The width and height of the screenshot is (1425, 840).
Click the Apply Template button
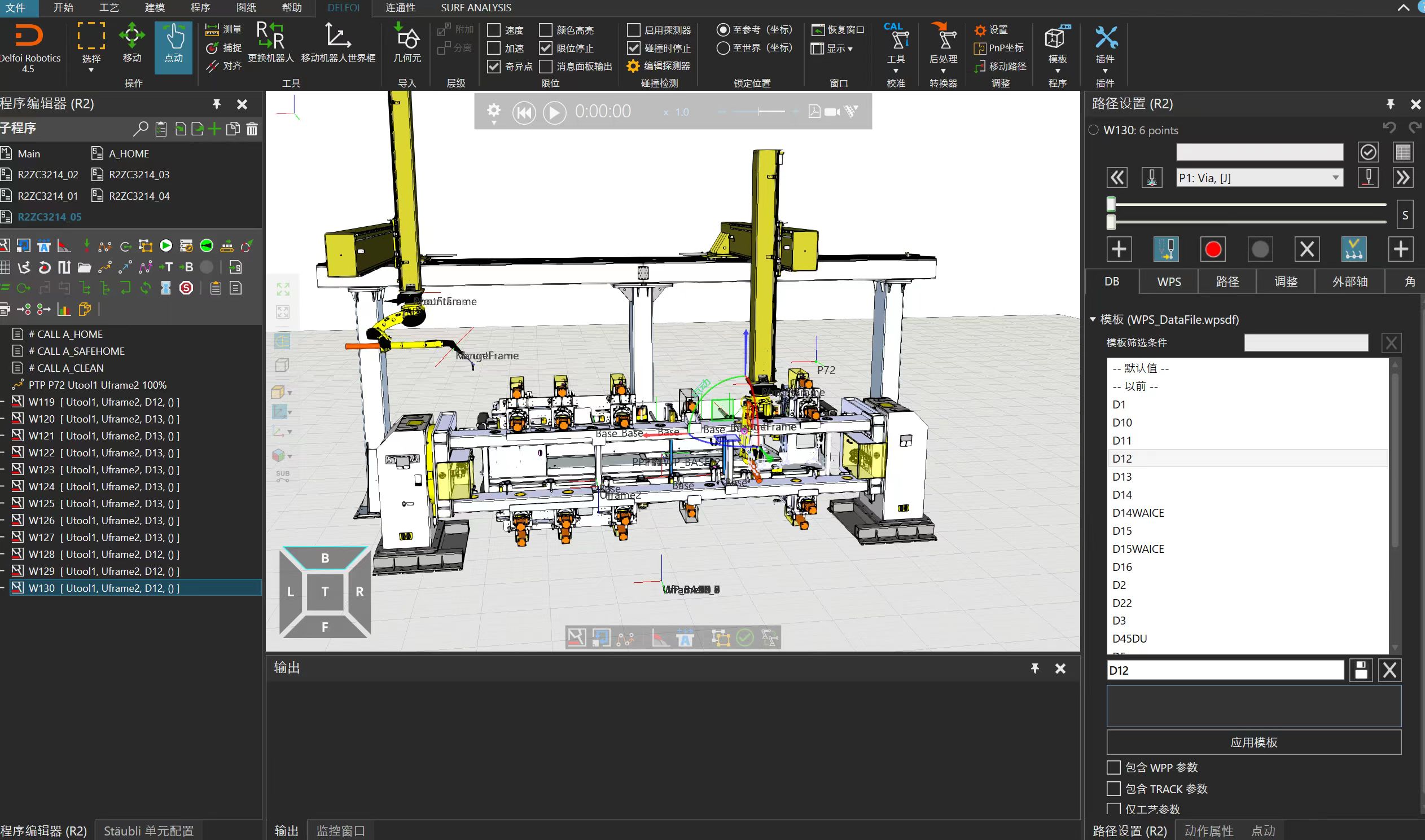click(x=1253, y=742)
